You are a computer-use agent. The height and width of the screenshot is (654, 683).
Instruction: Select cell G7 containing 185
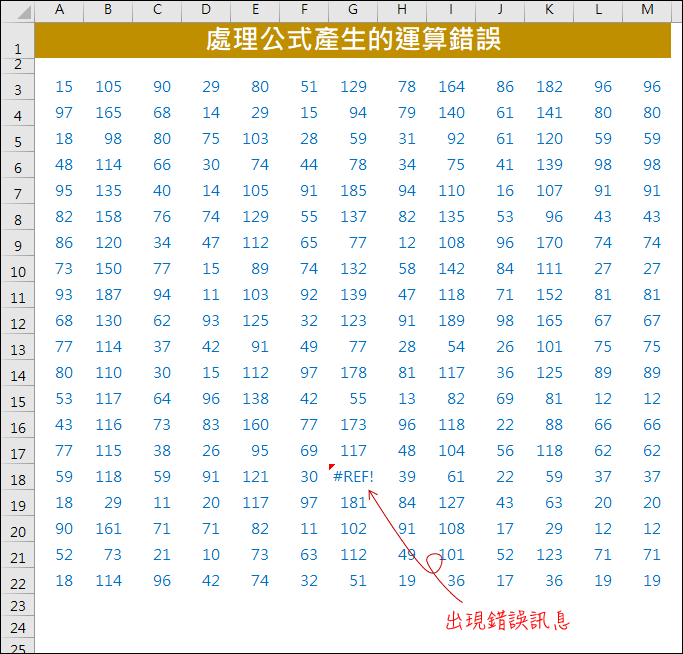(353, 191)
